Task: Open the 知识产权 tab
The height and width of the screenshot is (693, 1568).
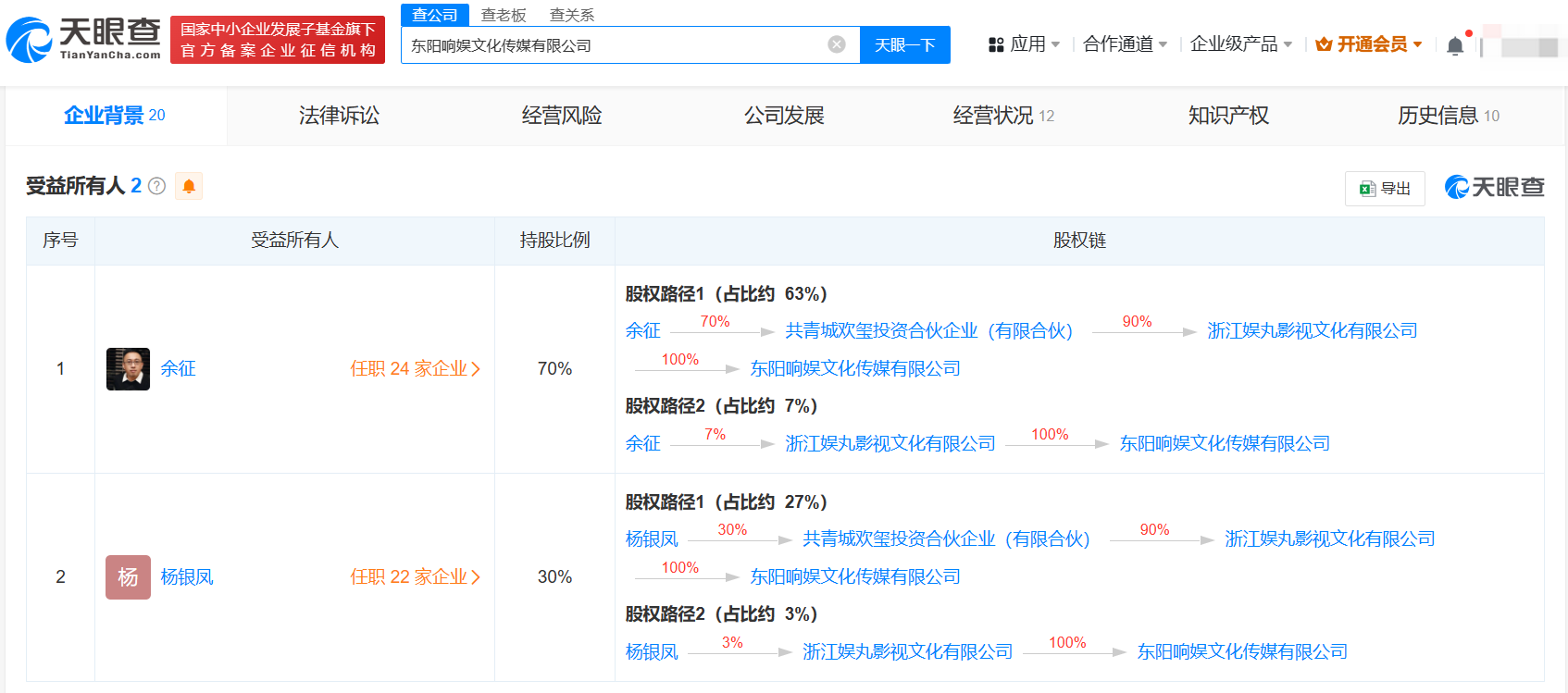Action: click(1228, 116)
